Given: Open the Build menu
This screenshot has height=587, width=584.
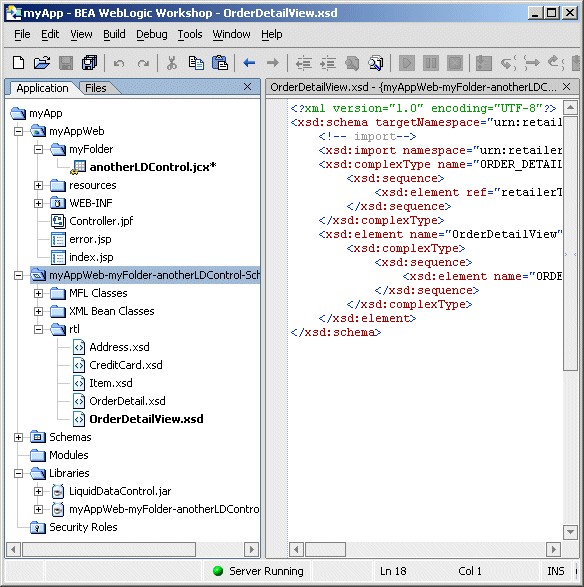Looking at the screenshot, I should pyautogui.click(x=114, y=34).
